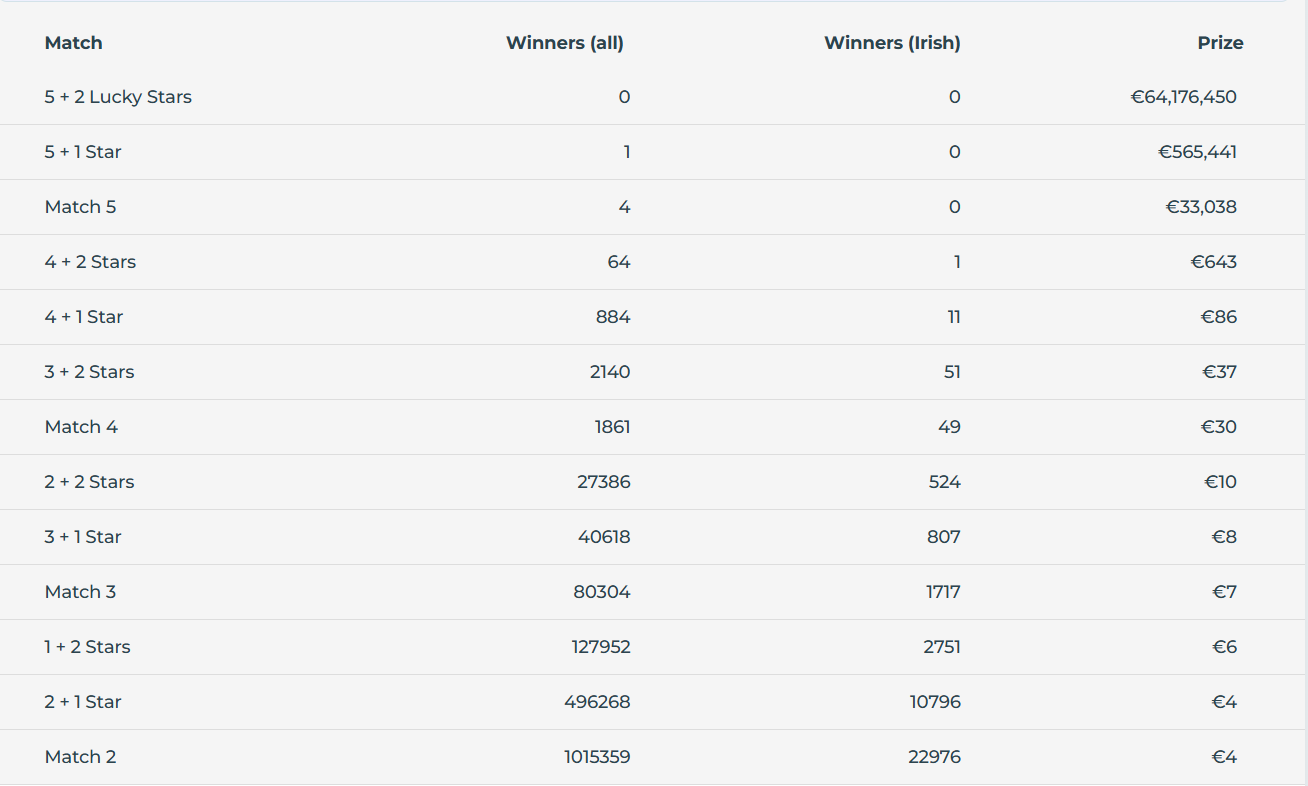Image resolution: width=1308 pixels, height=786 pixels.
Task: Click the €33,038 prize amount
Action: click(x=1201, y=207)
